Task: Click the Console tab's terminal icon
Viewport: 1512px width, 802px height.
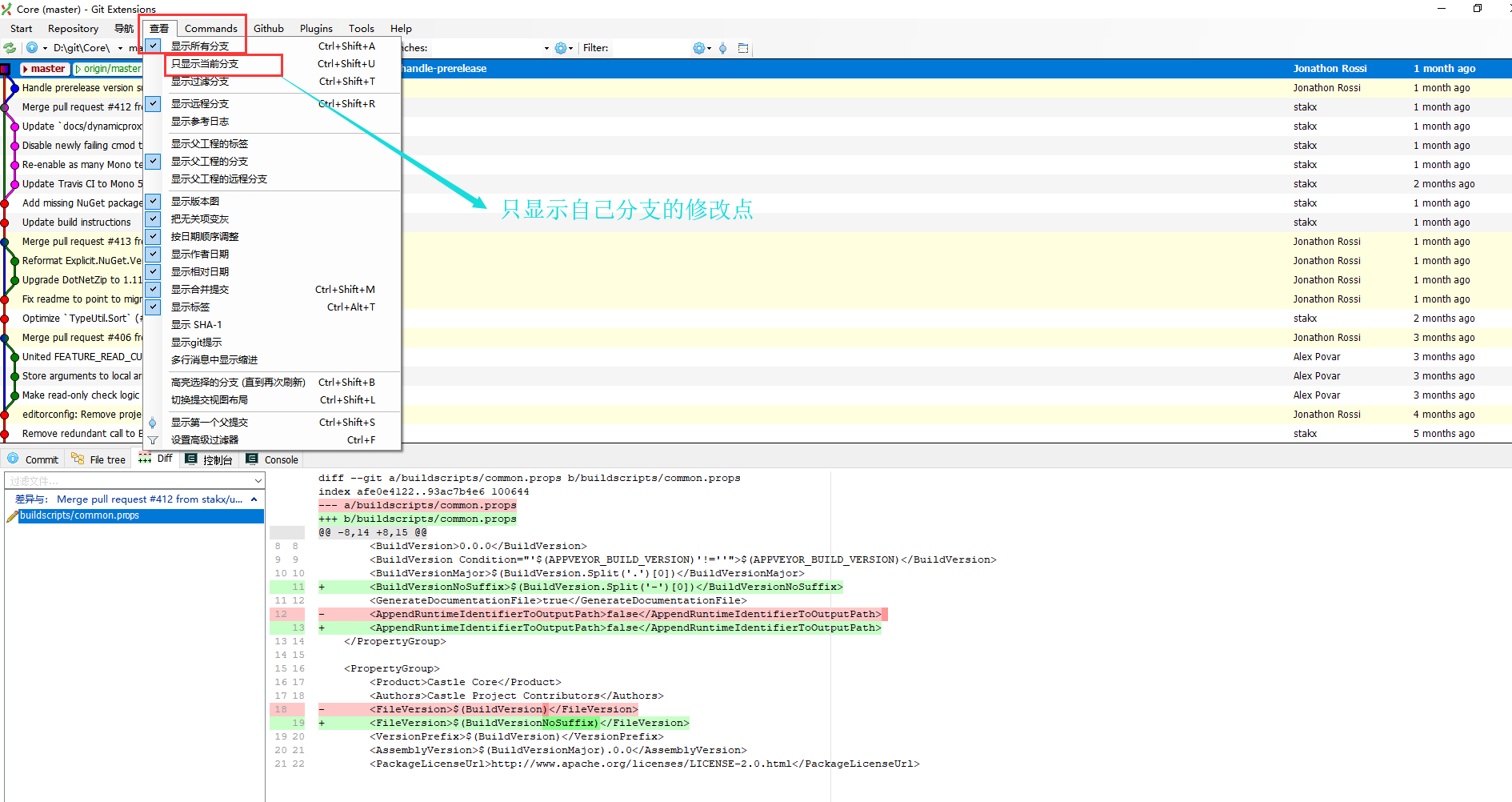Action: click(252, 459)
